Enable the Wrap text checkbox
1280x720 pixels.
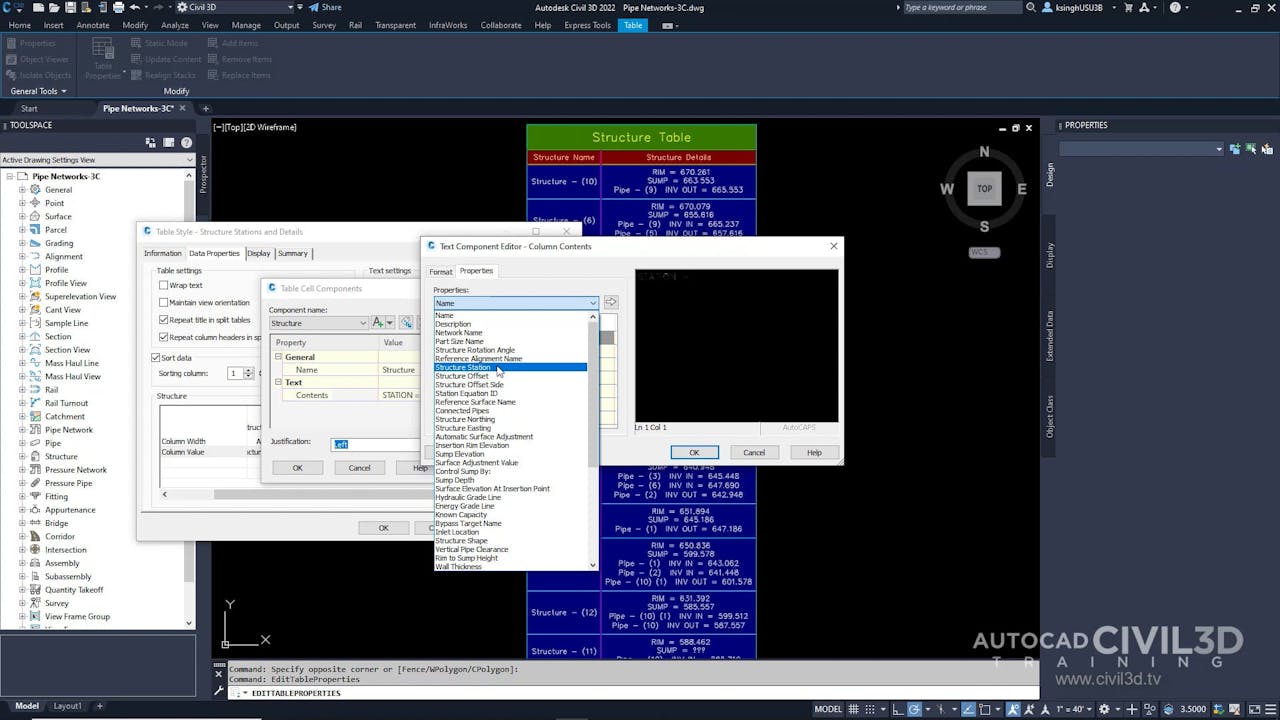(x=164, y=285)
